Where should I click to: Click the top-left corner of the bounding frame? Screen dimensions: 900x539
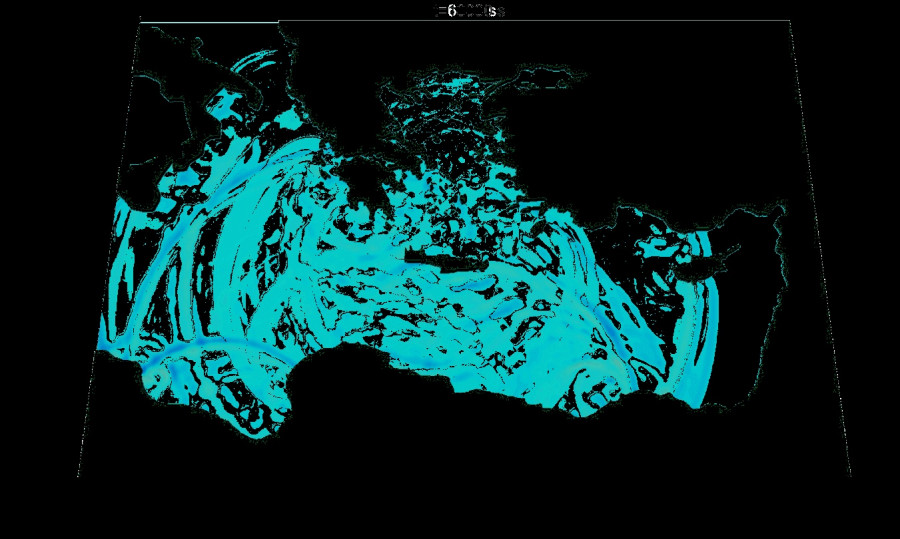tap(140, 21)
